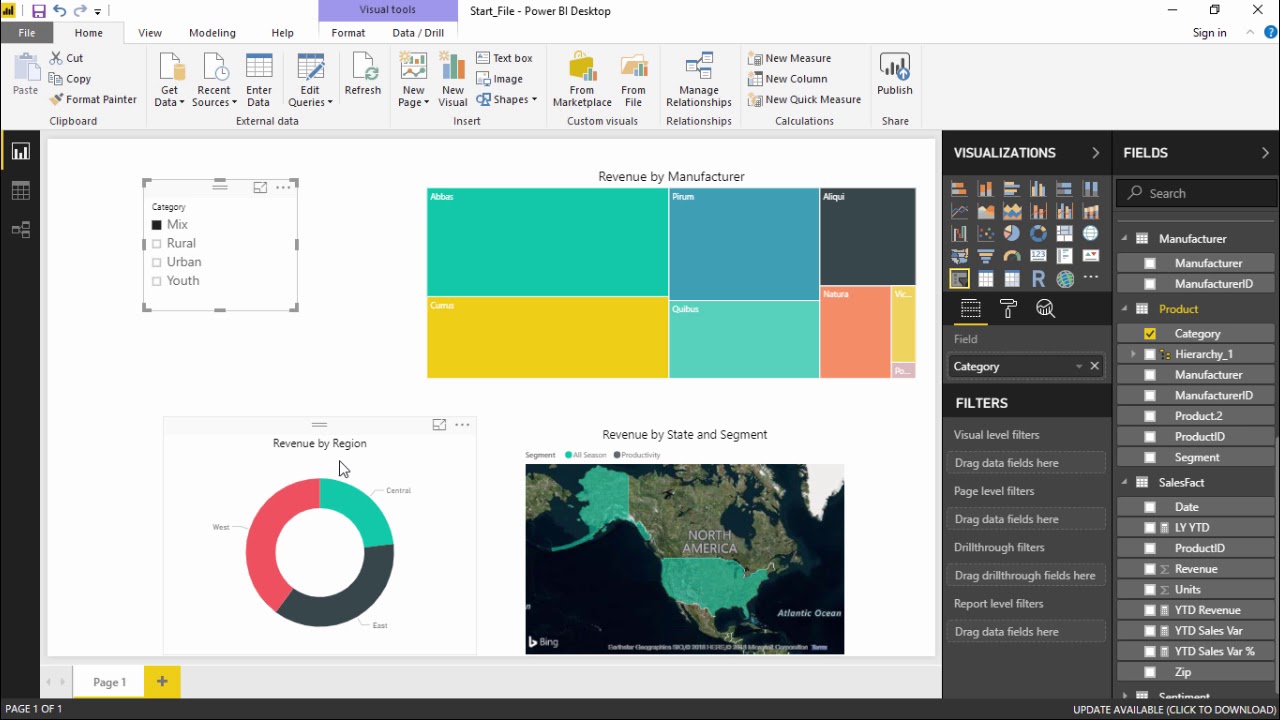Switch to the Modeling ribbon tab
This screenshot has height=720, width=1280.
click(212, 33)
